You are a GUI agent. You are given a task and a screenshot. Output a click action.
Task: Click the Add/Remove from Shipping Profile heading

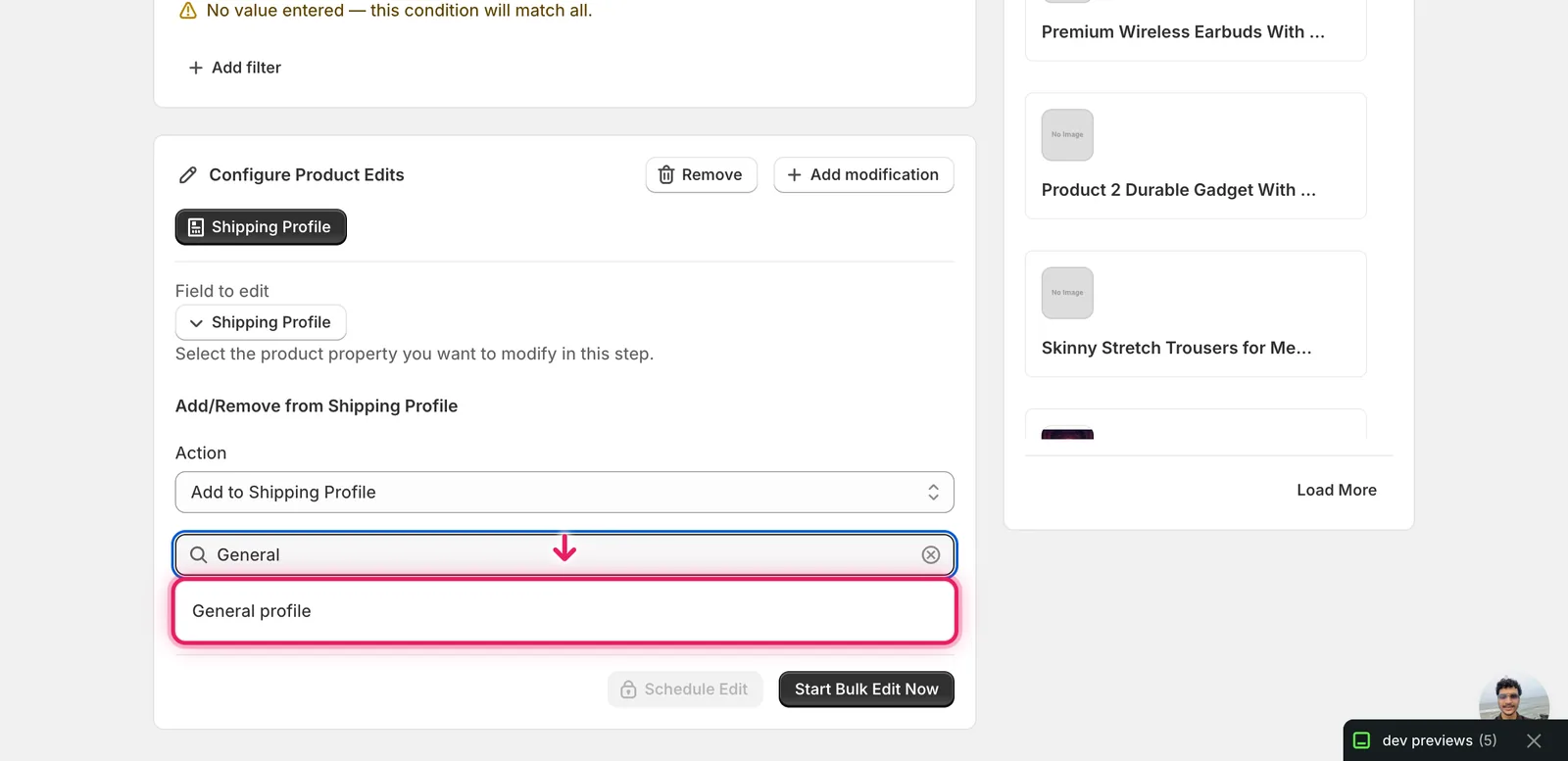[317, 406]
